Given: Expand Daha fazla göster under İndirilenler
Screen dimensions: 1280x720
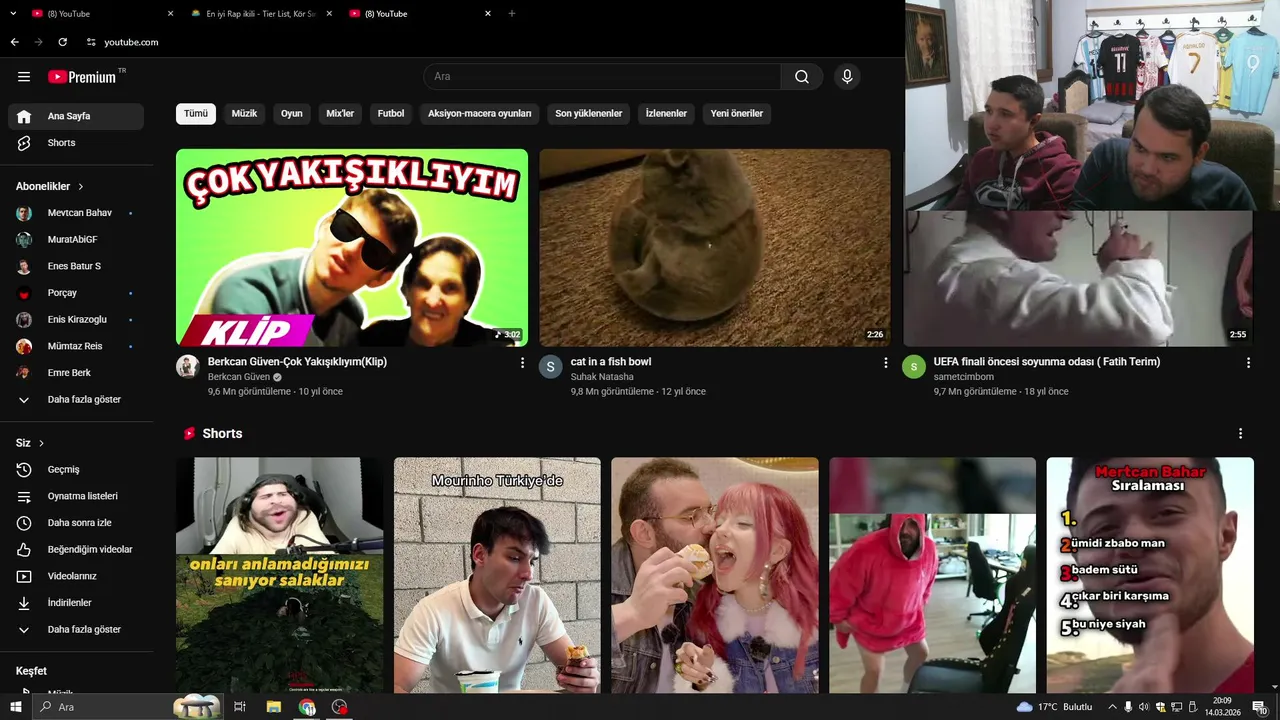Looking at the screenshot, I should [76, 630].
